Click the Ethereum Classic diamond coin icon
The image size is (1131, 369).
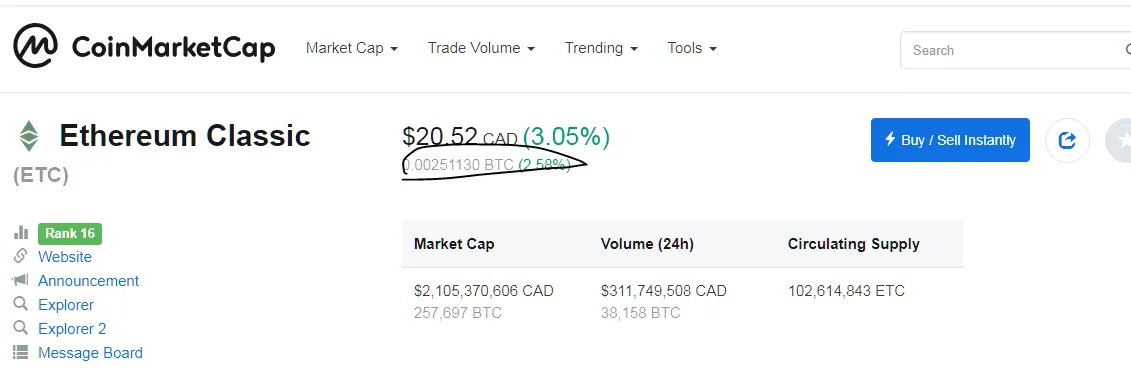point(29,136)
